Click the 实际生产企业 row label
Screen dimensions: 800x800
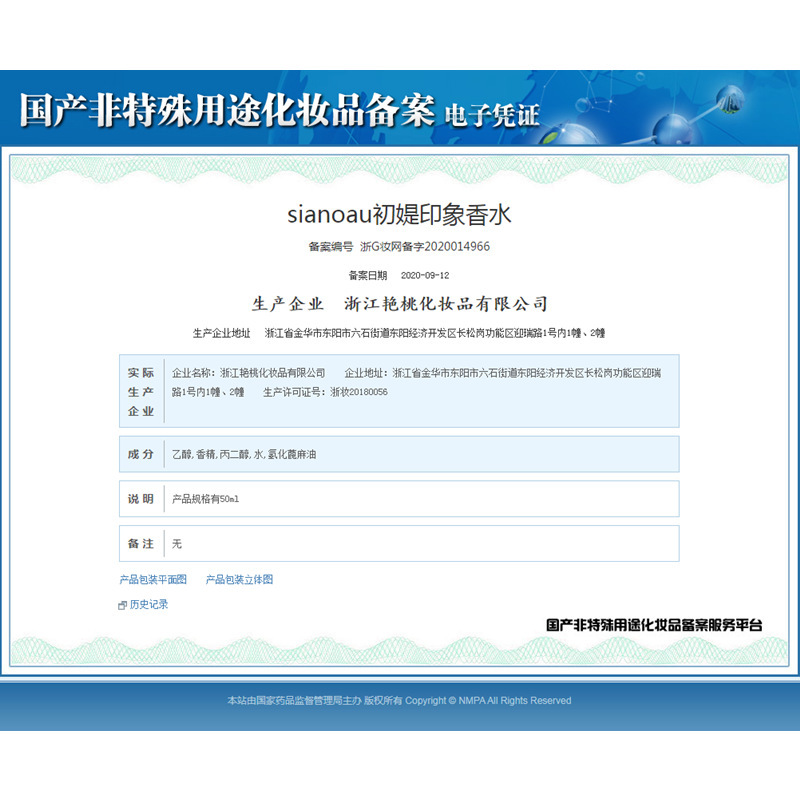(141, 392)
